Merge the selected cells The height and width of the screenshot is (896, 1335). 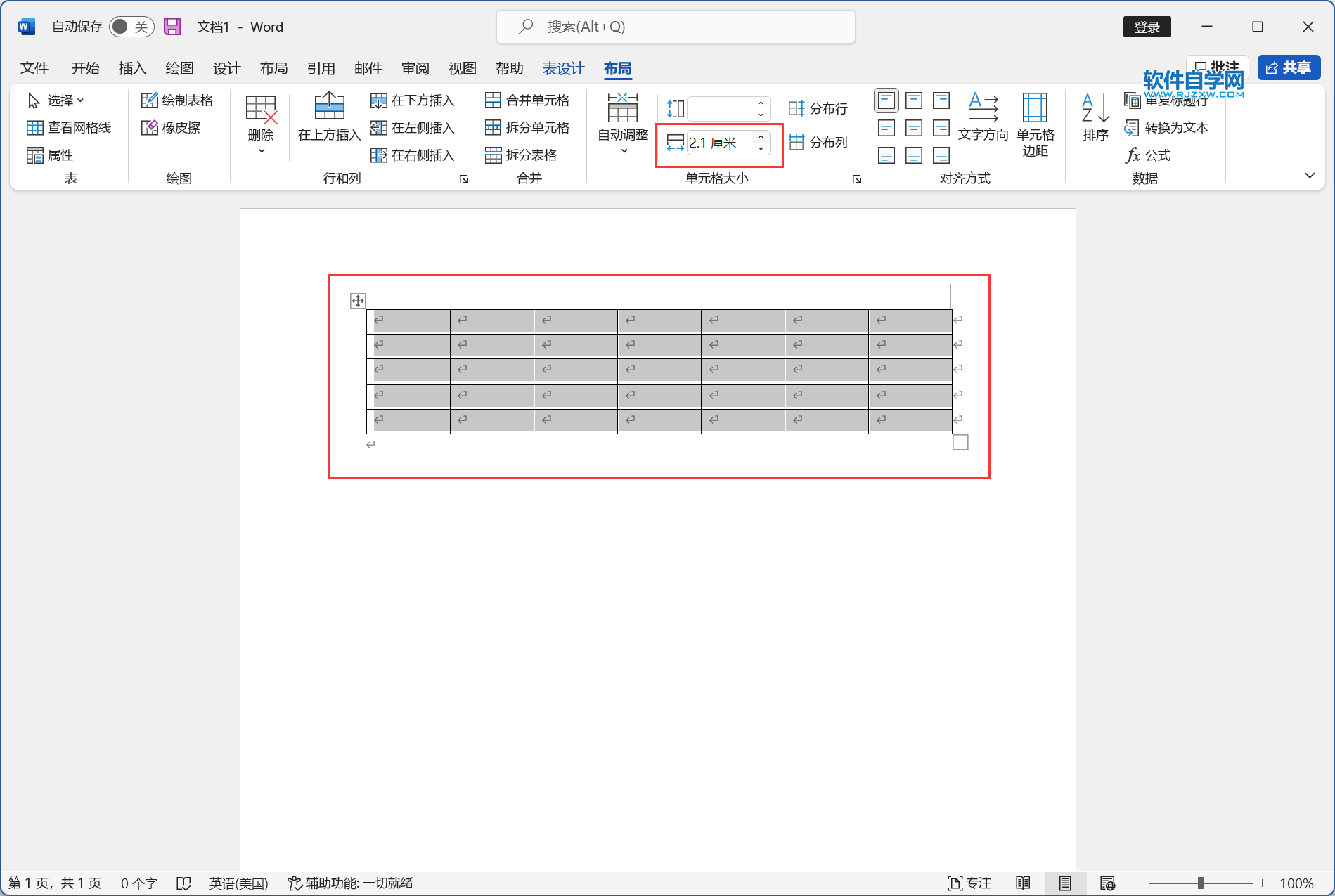529,100
